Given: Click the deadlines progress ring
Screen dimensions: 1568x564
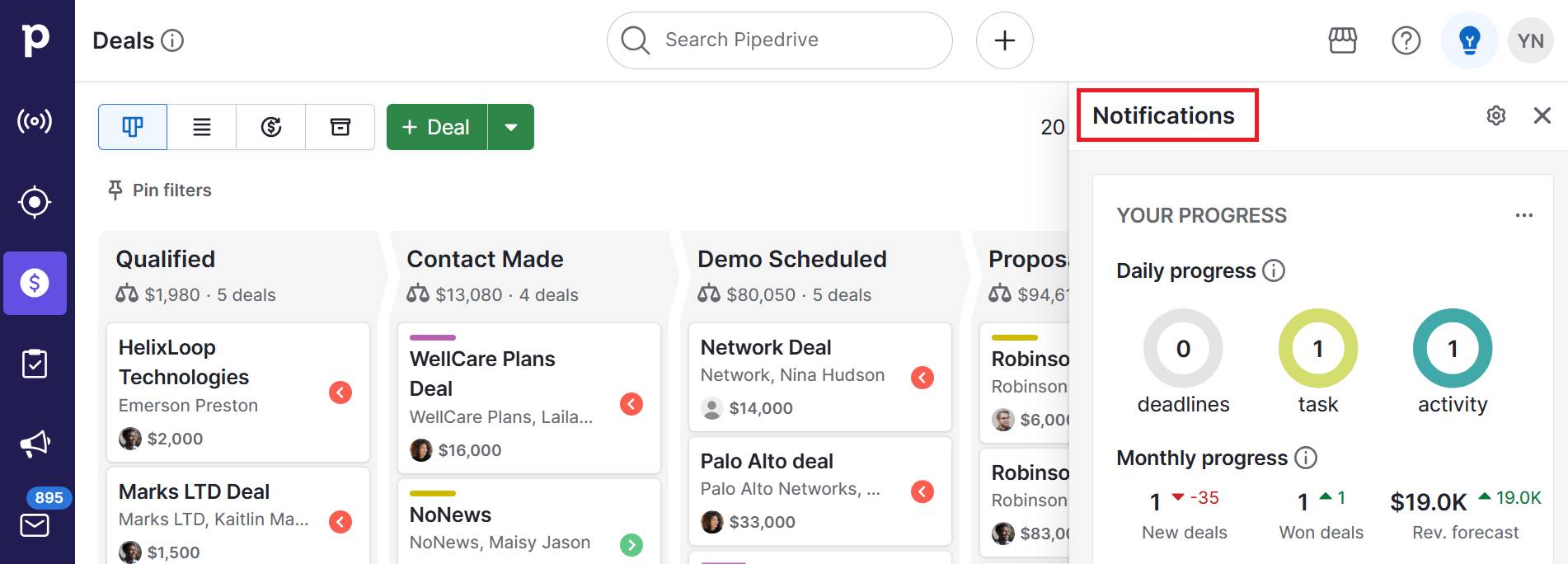Looking at the screenshot, I should (1183, 349).
